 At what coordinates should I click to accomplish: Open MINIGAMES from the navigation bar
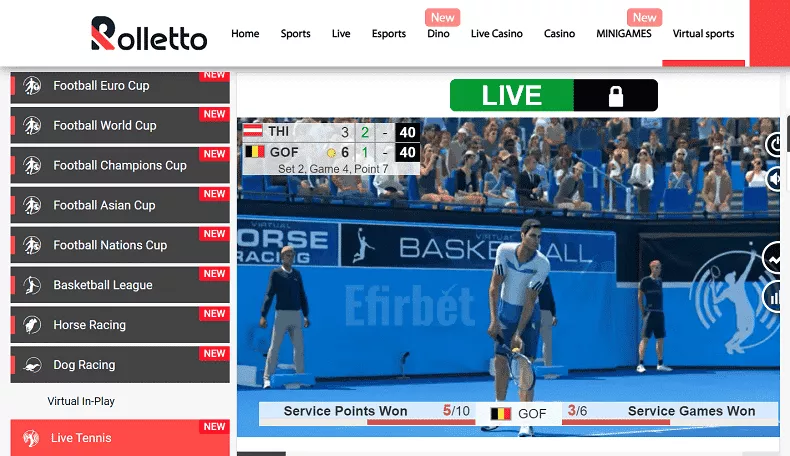pos(623,34)
